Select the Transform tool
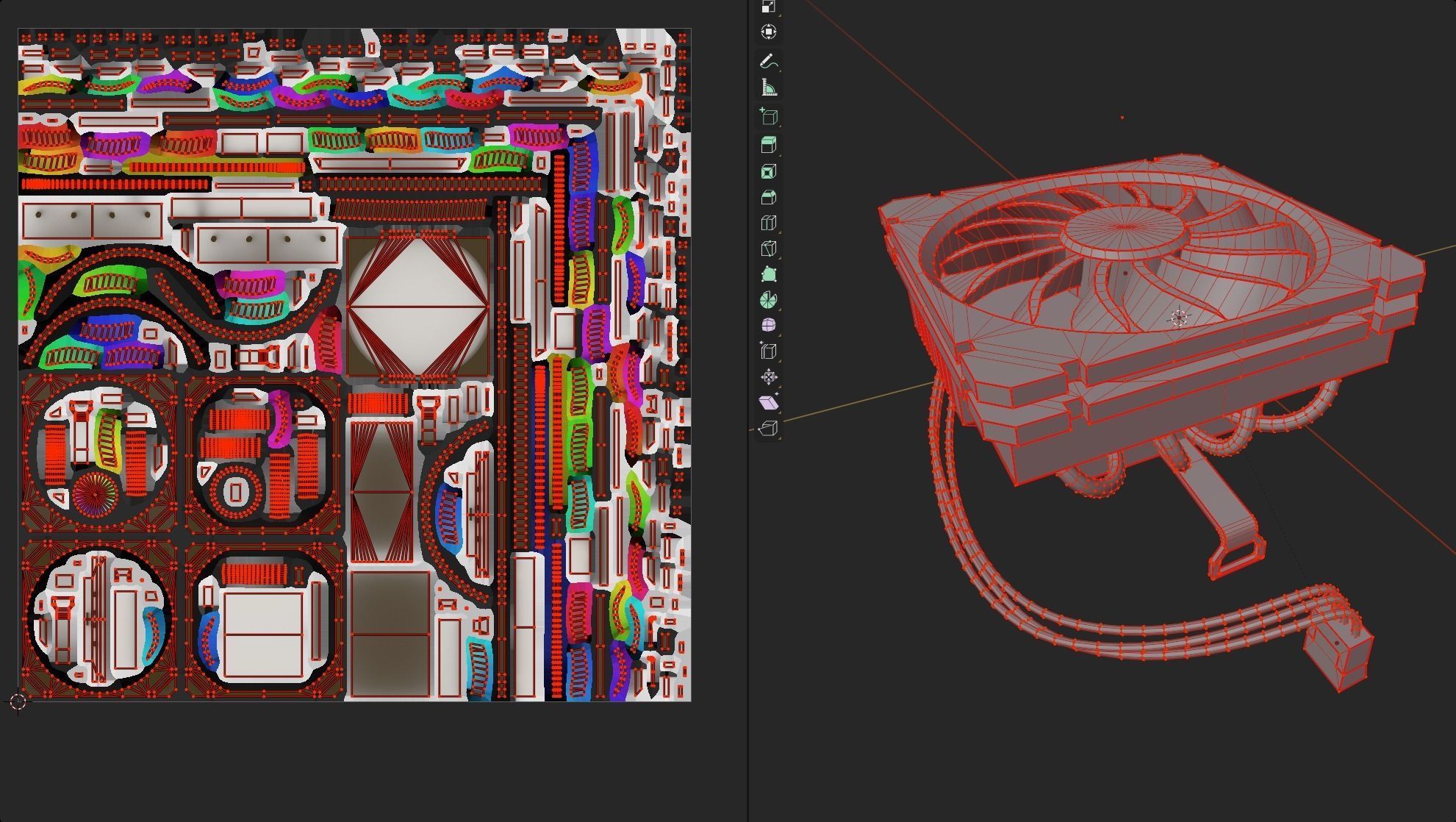The height and width of the screenshot is (822, 1456). click(x=768, y=32)
